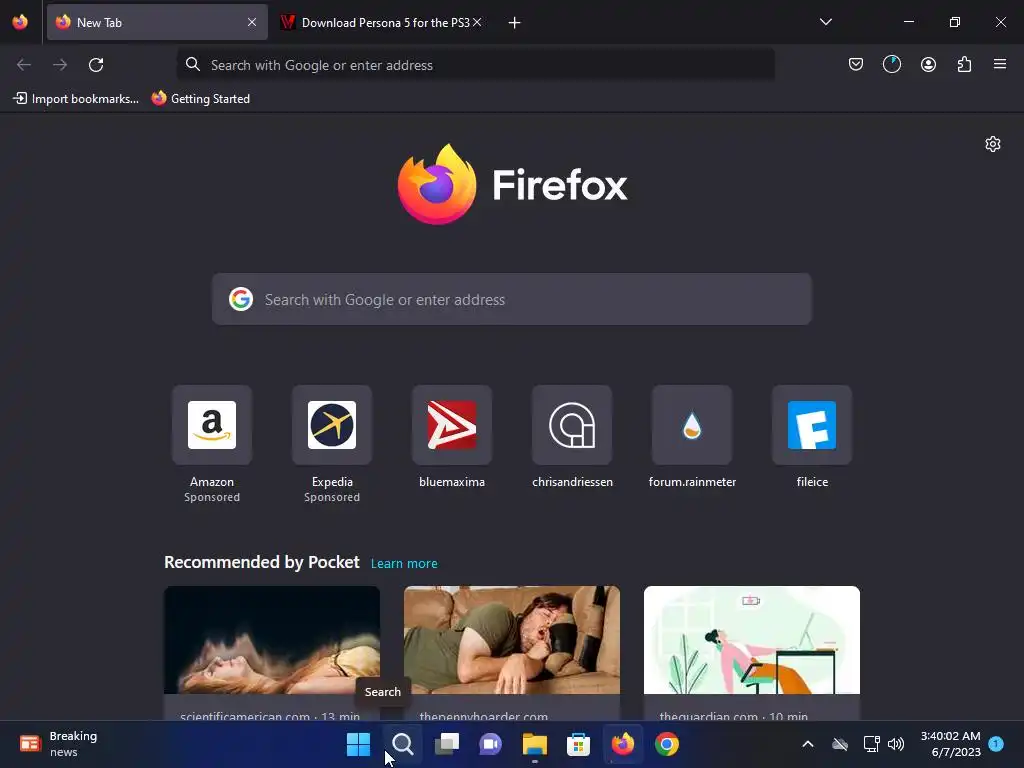The width and height of the screenshot is (1024, 768).
Task: Click the taskbar Search magnifier icon
Action: [x=402, y=744]
